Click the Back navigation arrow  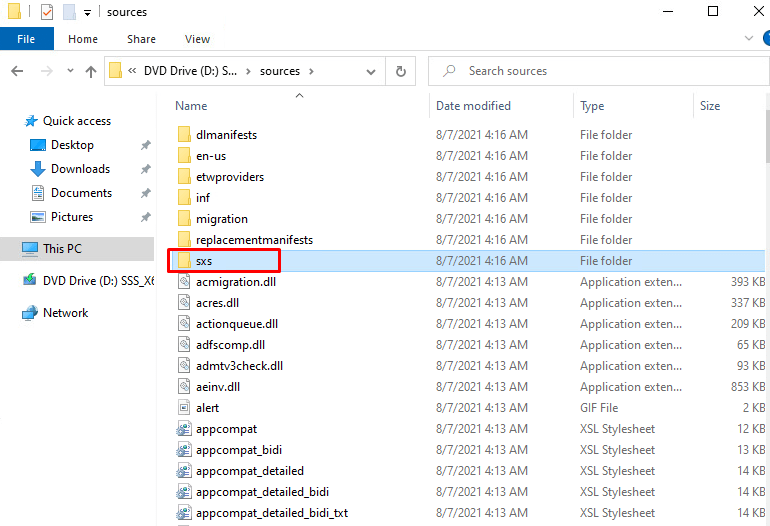pos(17,71)
